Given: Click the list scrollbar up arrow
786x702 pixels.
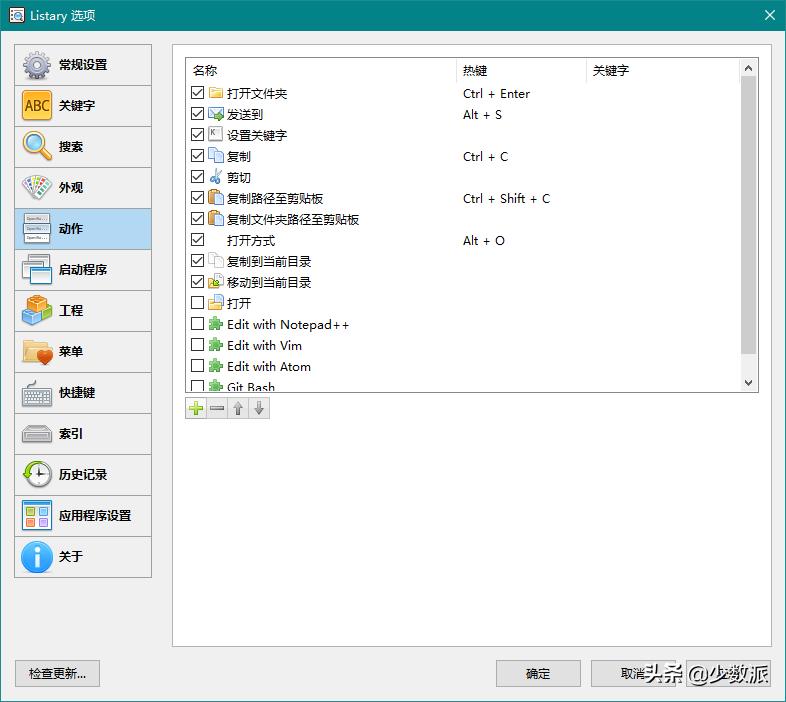Looking at the screenshot, I should (x=748, y=68).
